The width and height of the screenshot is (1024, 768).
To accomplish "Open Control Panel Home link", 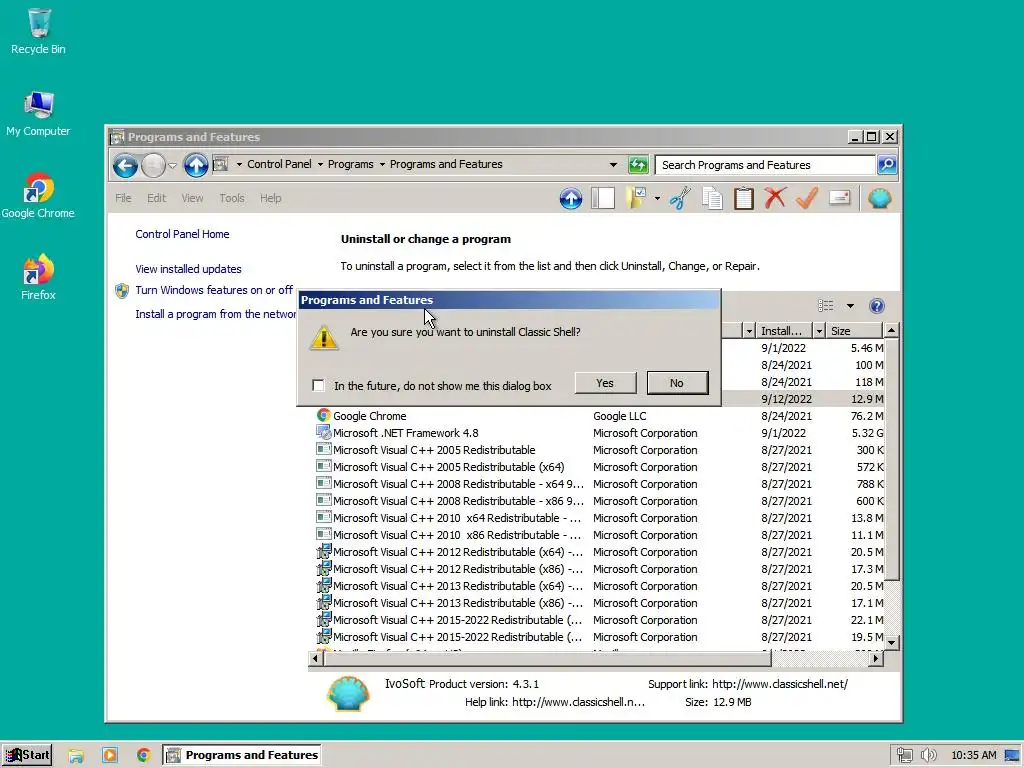I will tap(182, 234).
